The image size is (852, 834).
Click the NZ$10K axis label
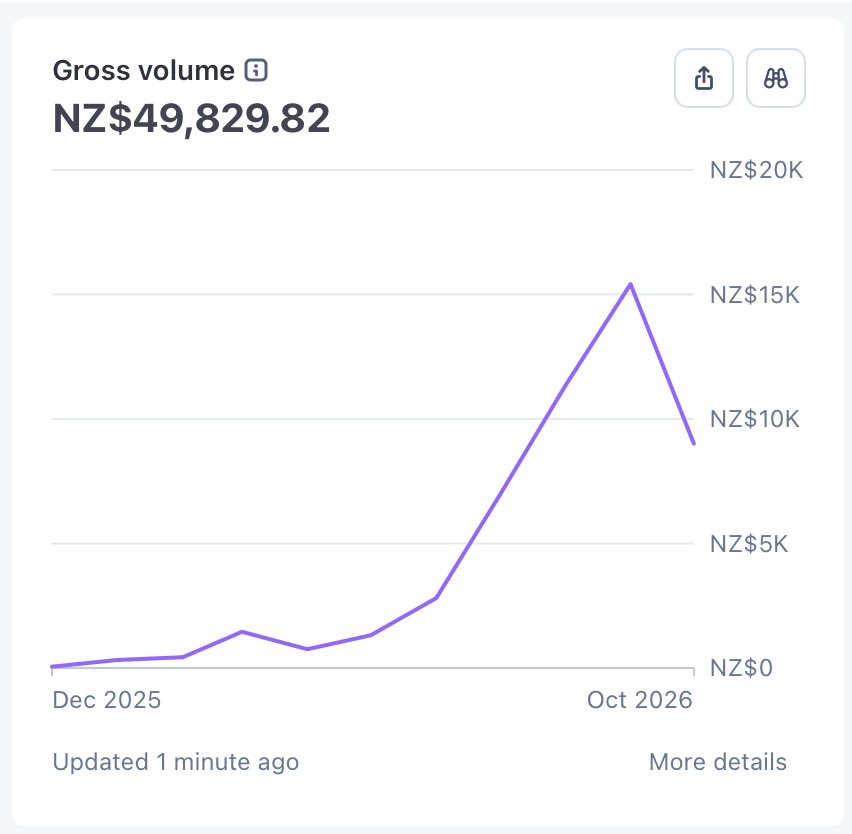click(x=755, y=419)
